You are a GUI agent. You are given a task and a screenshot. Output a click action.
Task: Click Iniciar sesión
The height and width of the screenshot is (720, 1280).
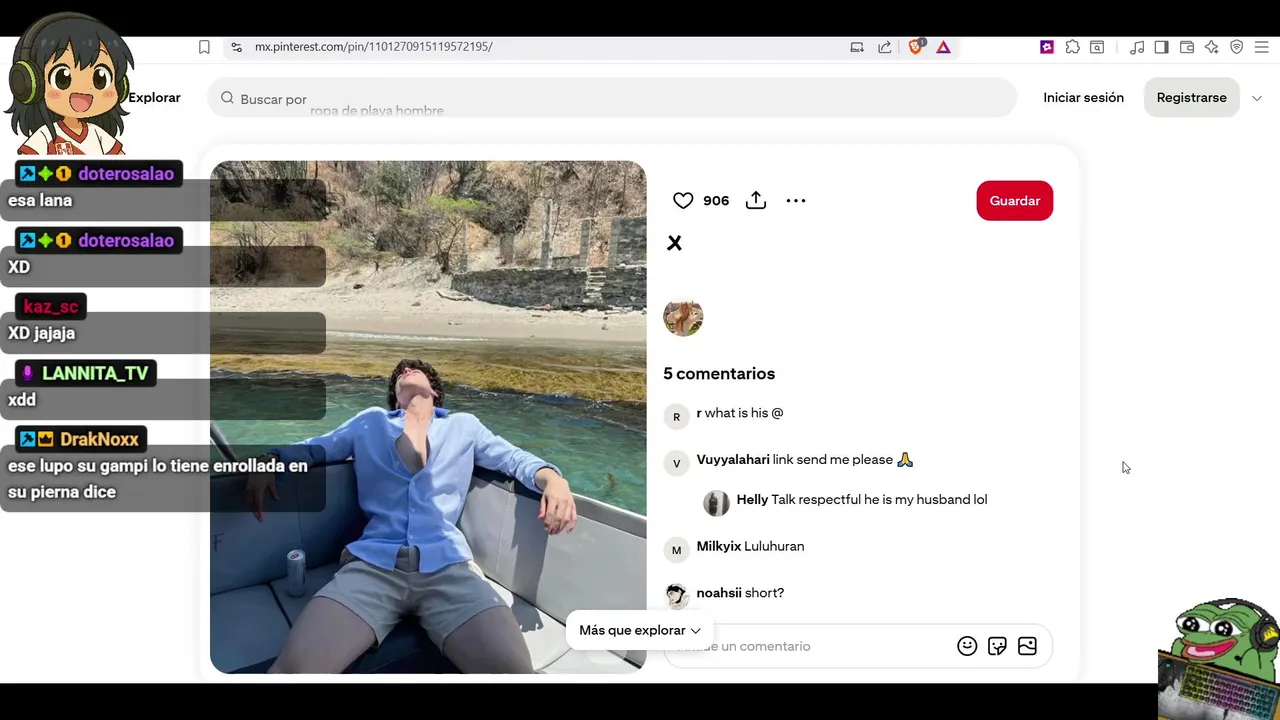(x=1083, y=98)
